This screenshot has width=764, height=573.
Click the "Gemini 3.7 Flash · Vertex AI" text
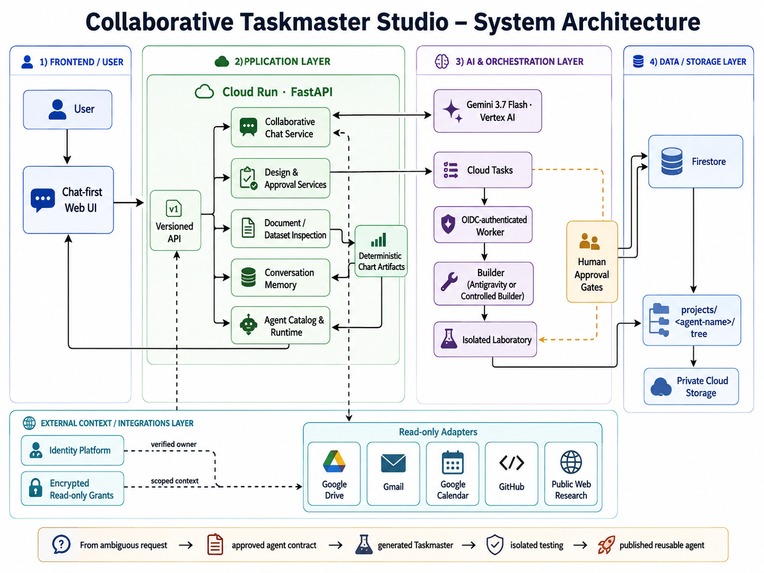[499, 111]
